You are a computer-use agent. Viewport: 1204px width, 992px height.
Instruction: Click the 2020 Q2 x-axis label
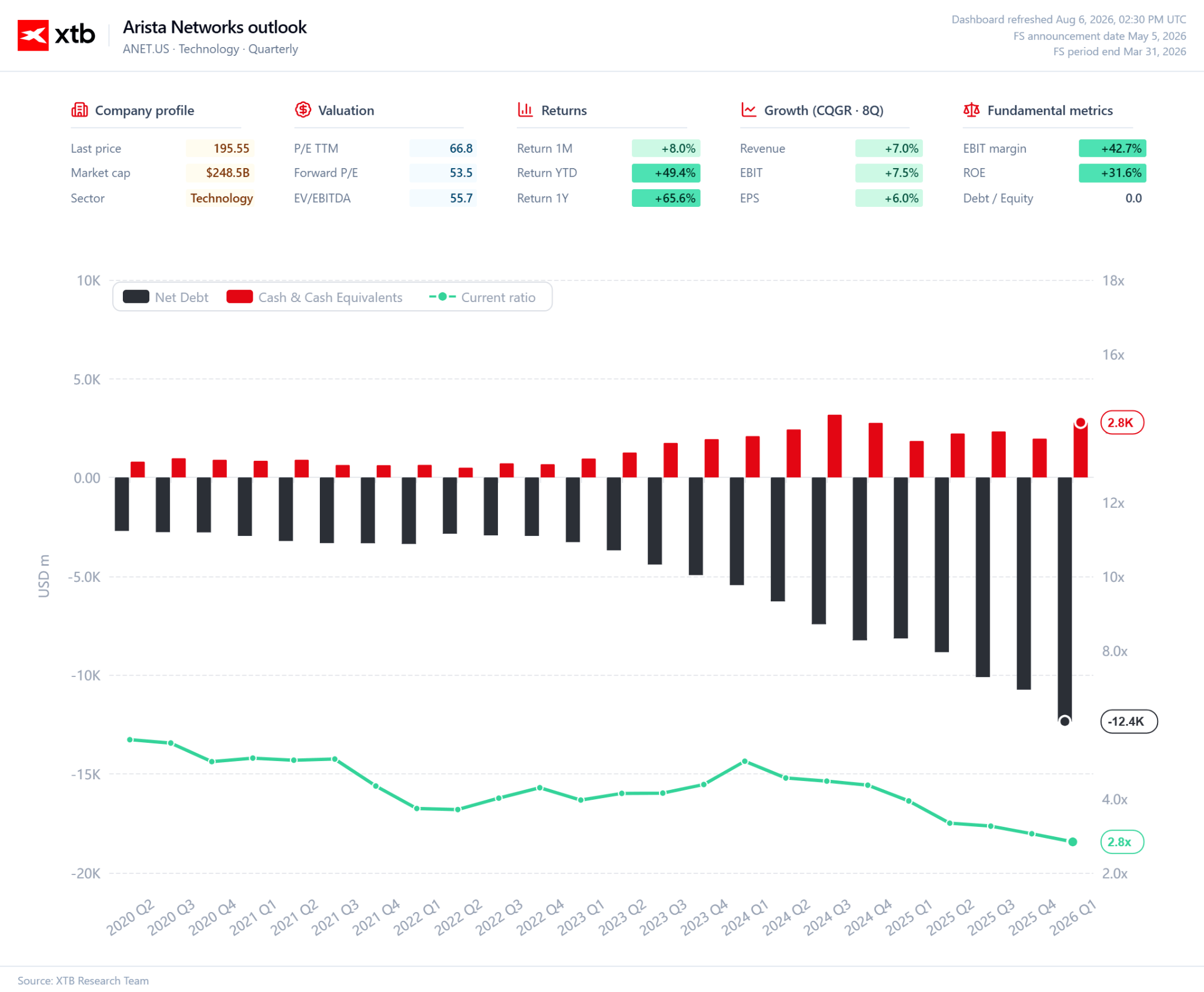tap(130, 917)
